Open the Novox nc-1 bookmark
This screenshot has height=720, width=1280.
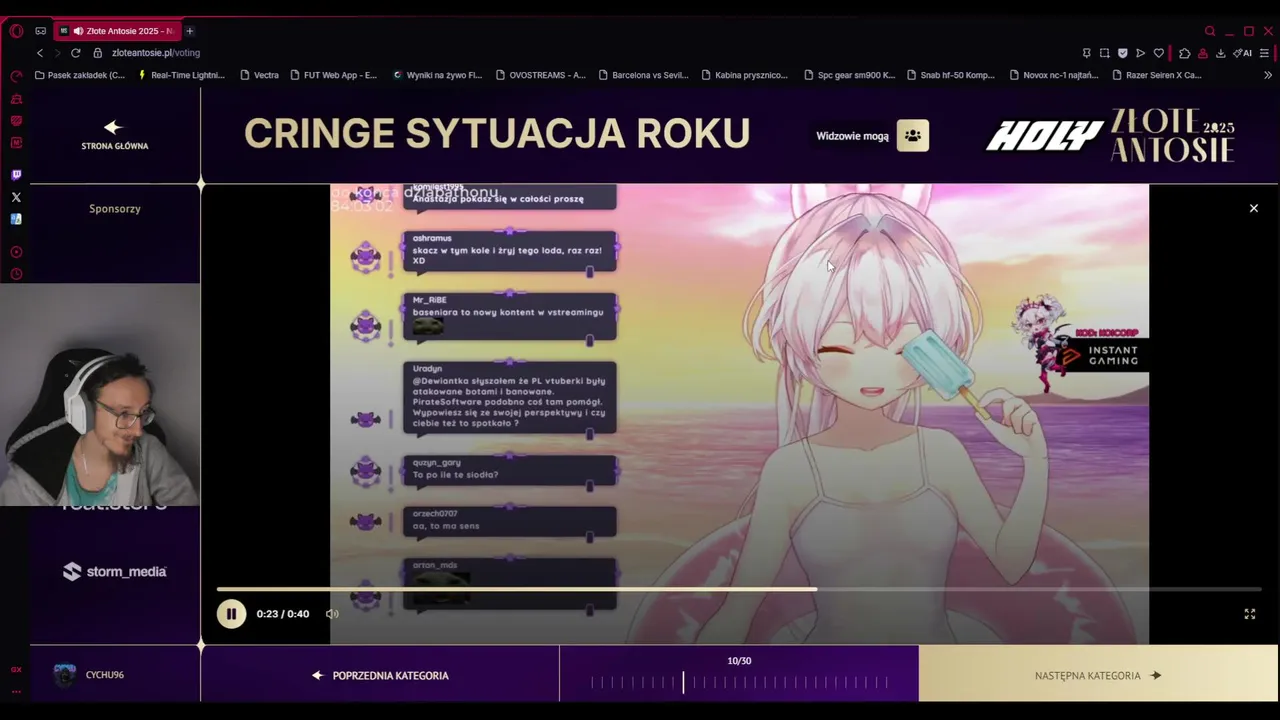(1054, 75)
